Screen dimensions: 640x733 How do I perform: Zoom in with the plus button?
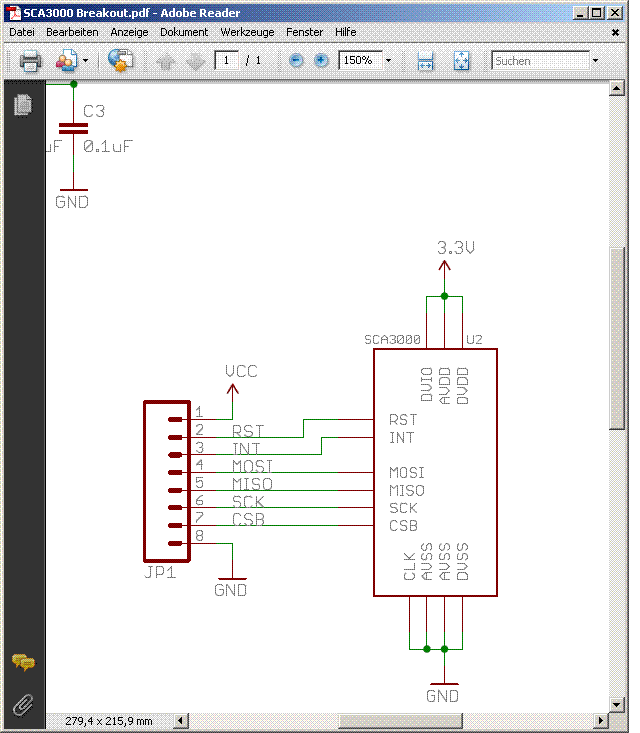[x=321, y=60]
